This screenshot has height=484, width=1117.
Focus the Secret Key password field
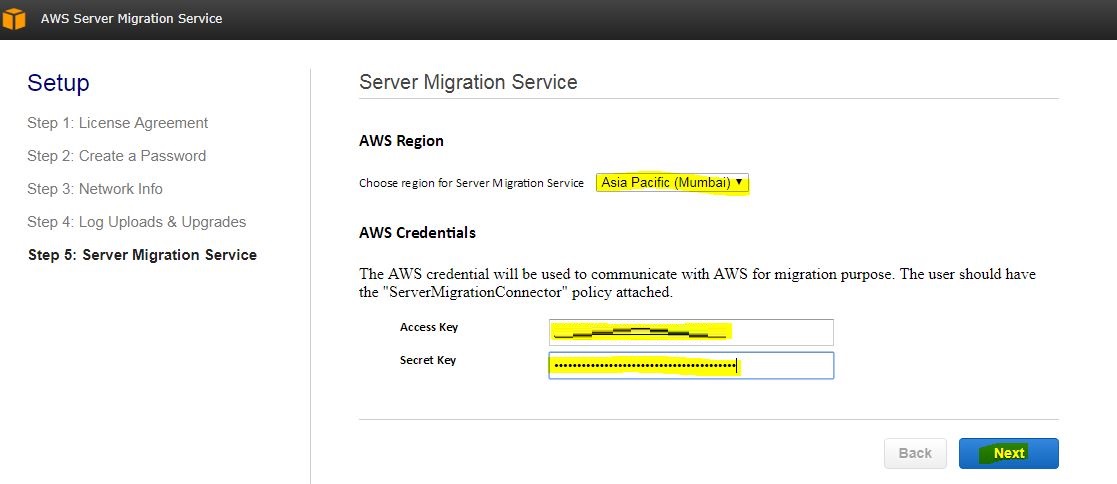coord(690,366)
